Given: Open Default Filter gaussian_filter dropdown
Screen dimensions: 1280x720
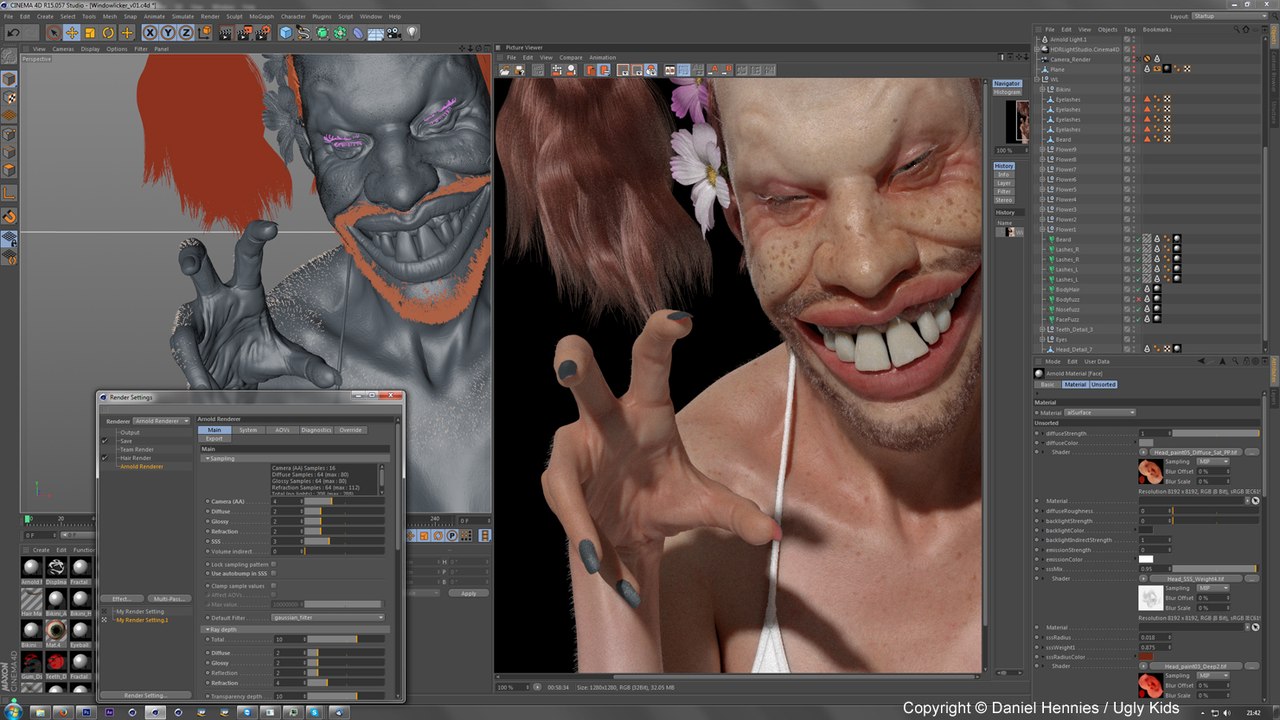Looking at the screenshot, I should pos(327,618).
